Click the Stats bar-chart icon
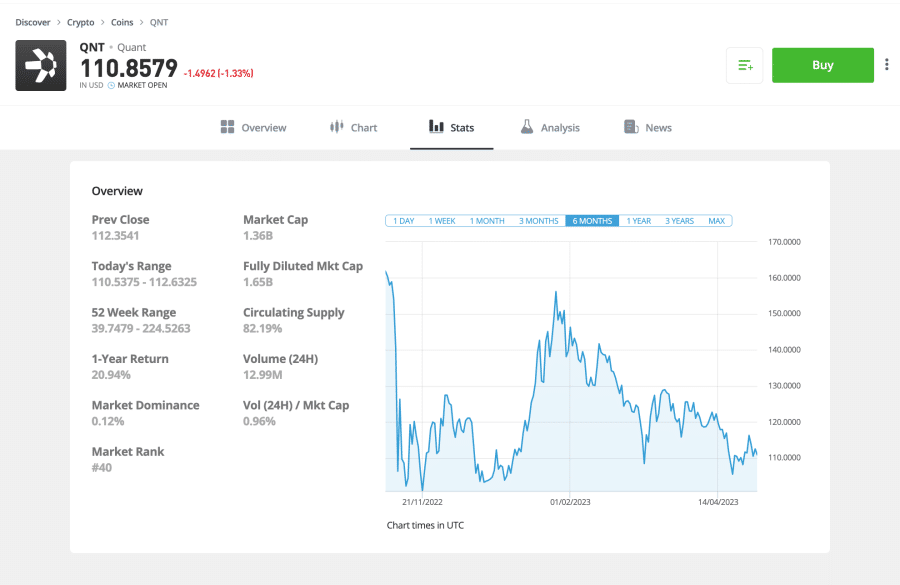The height and width of the screenshot is (585, 900). click(x=436, y=126)
